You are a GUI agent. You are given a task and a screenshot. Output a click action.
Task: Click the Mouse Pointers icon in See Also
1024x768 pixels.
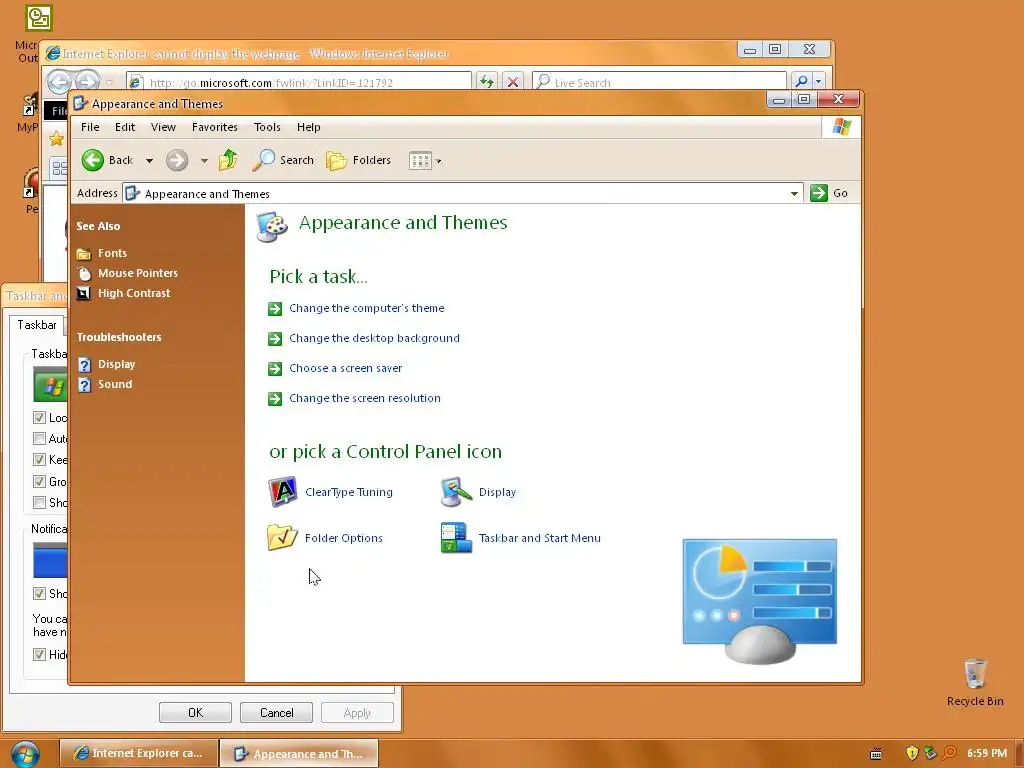point(84,273)
